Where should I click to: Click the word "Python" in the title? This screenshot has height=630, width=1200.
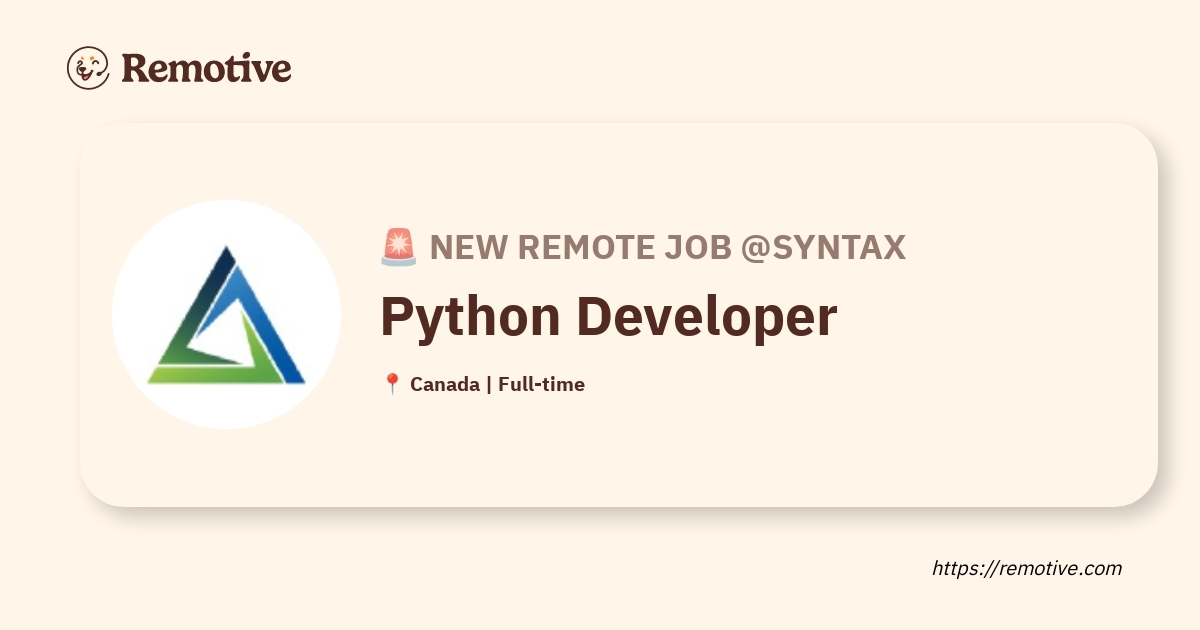click(470, 316)
